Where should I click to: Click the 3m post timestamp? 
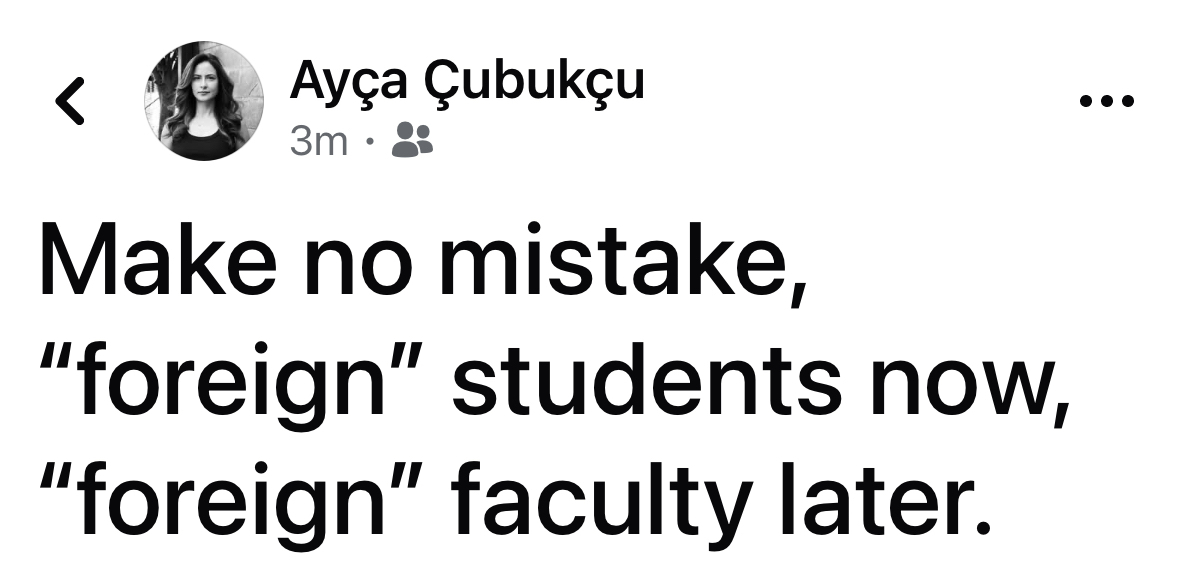click(x=318, y=142)
